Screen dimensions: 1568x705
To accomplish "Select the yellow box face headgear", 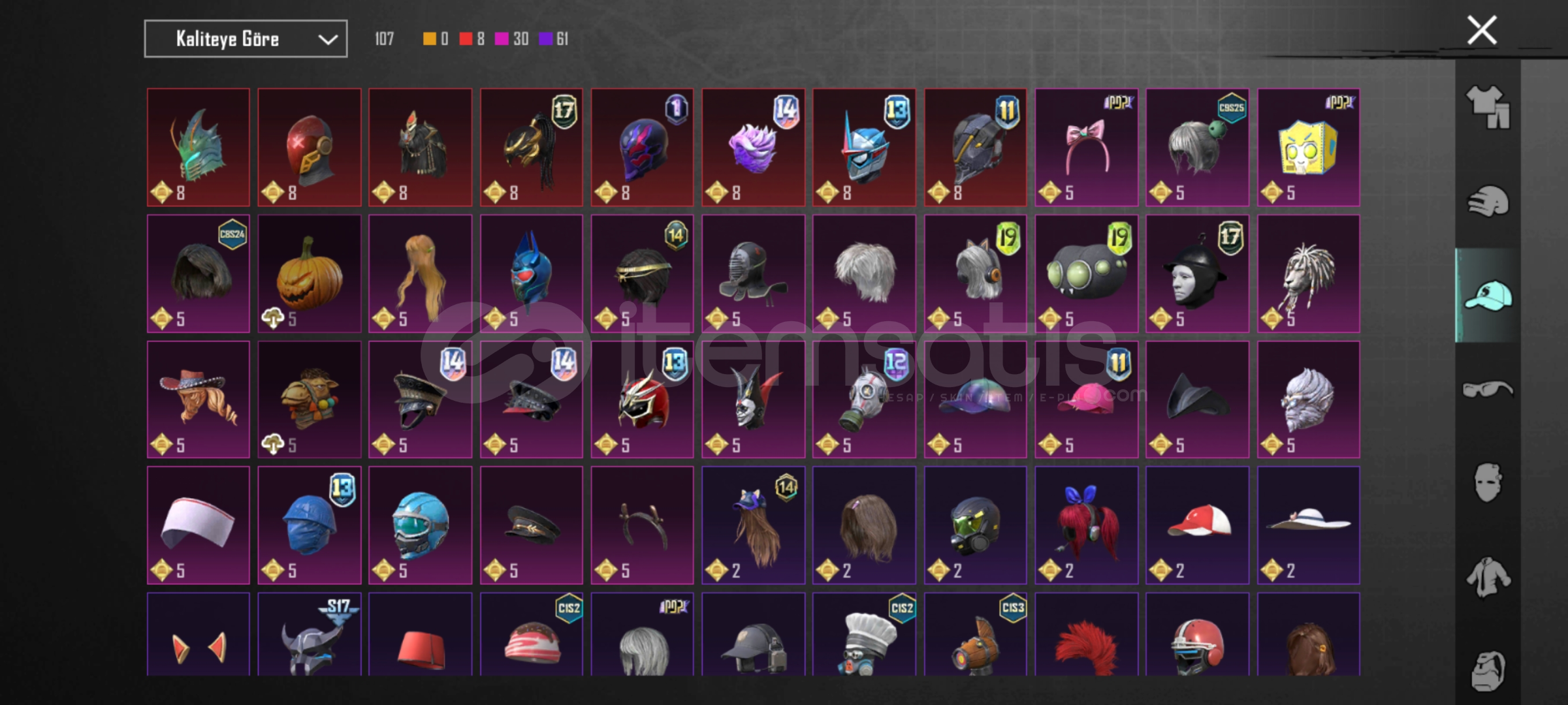I will tap(1308, 148).
